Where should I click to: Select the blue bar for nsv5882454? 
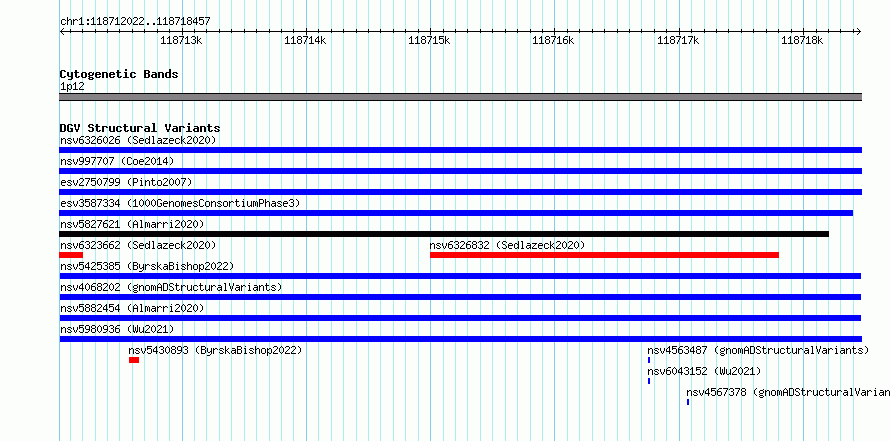460,318
